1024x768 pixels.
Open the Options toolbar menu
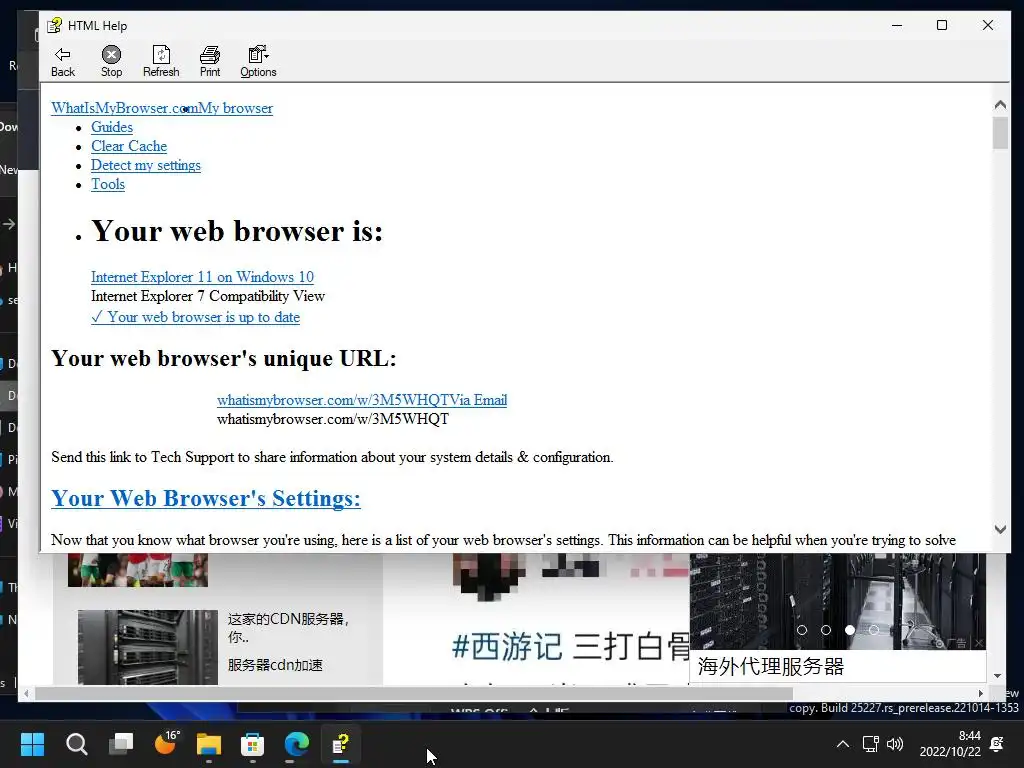(258, 62)
